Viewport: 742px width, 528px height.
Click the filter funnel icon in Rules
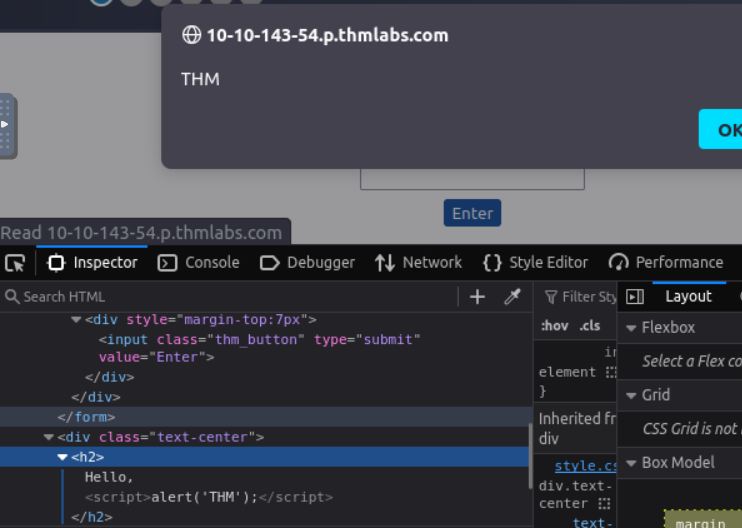550,297
